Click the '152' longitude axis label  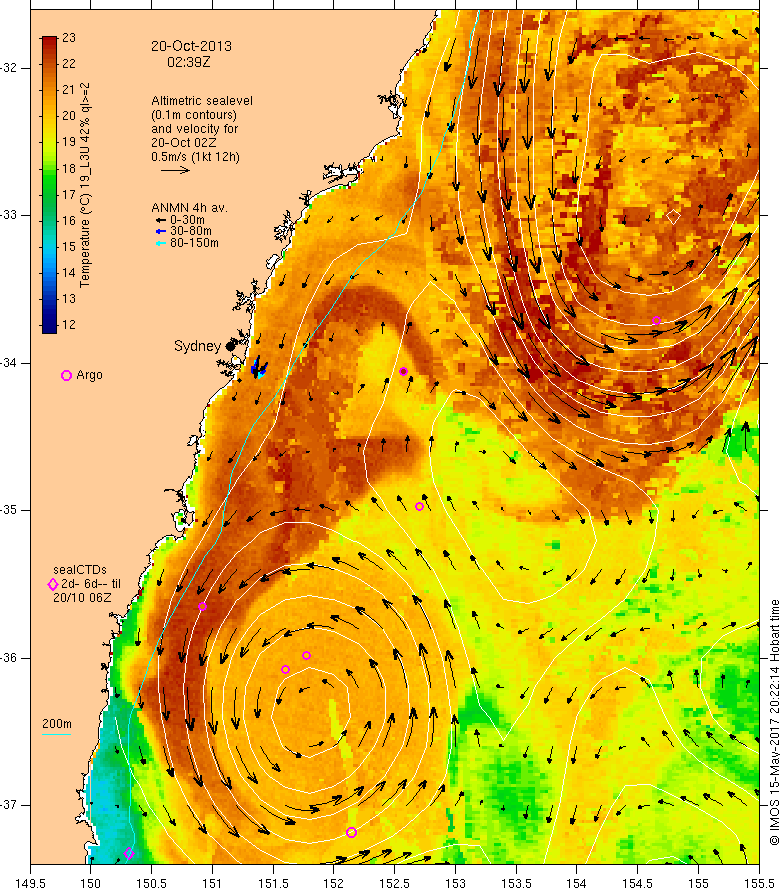[x=334, y=883]
